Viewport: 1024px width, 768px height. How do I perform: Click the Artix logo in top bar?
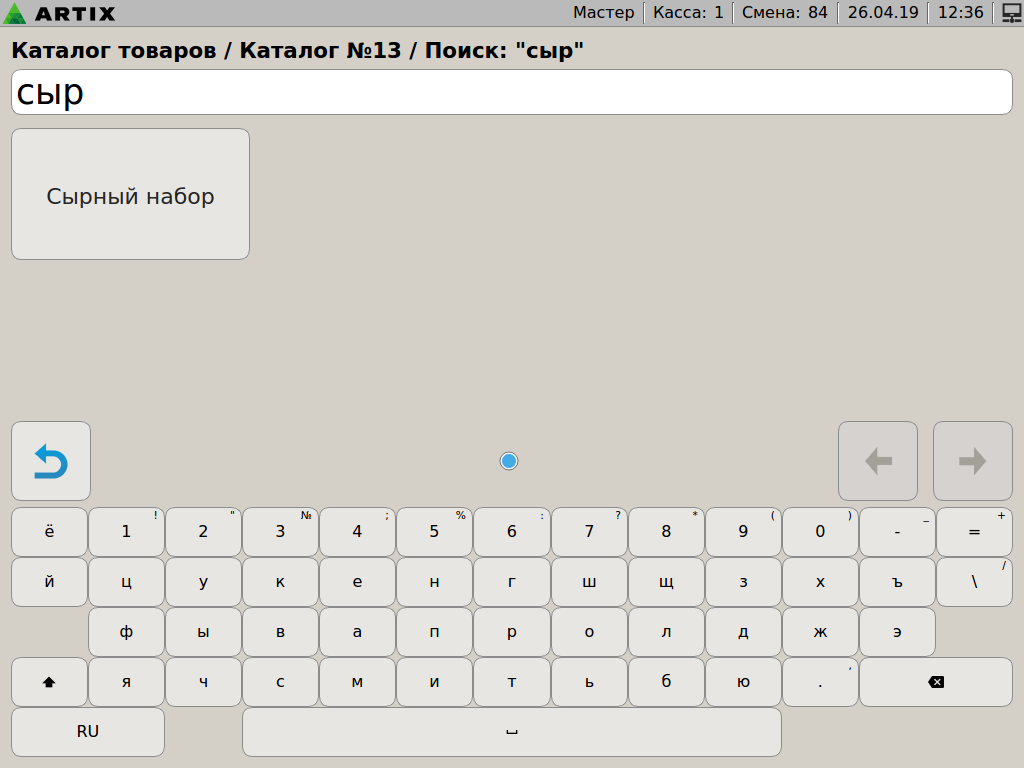point(60,13)
